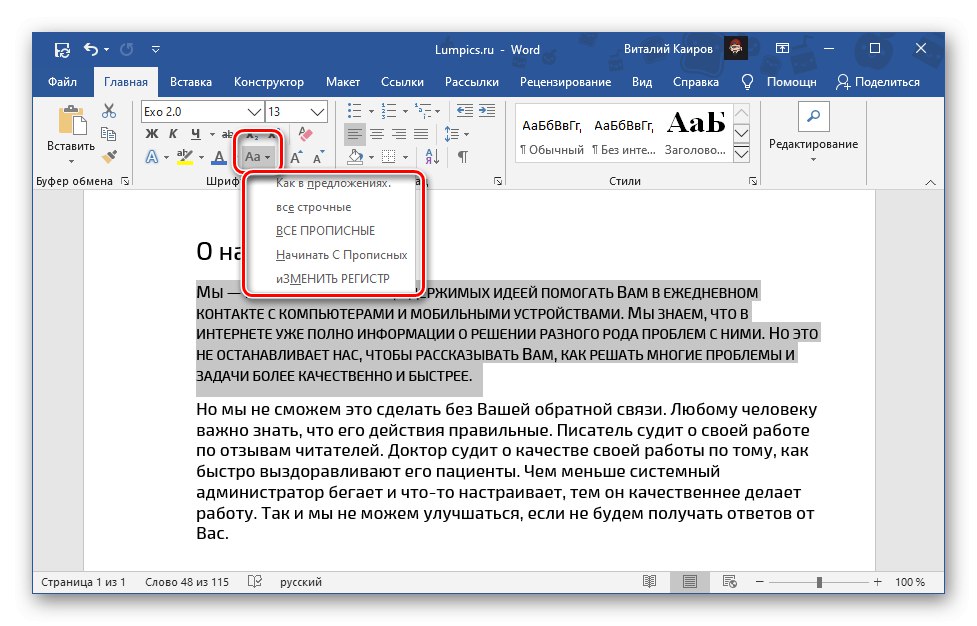This screenshot has height=626, width=977.
Task: Open the Change Case (Аа) menu
Action: coord(257,155)
